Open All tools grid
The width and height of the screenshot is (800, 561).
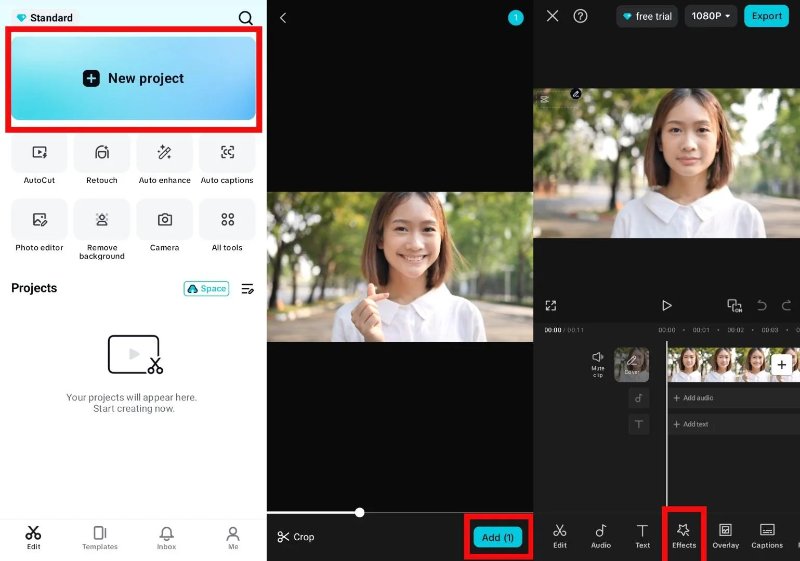(x=227, y=221)
